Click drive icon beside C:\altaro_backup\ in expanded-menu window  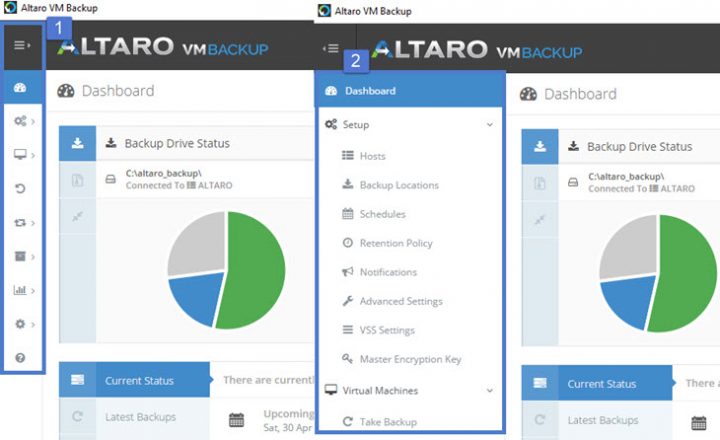click(573, 182)
